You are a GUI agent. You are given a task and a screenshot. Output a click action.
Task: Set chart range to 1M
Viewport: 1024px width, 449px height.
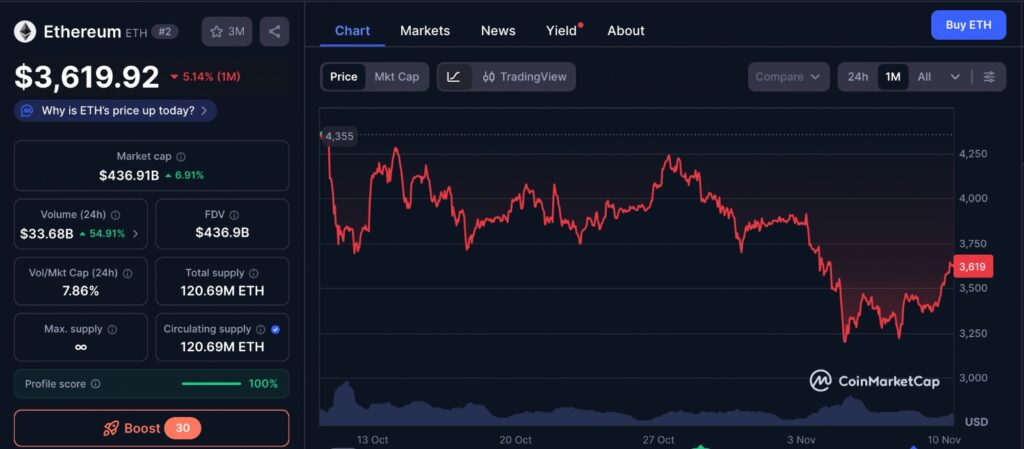pyautogui.click(x=893, y=77)
